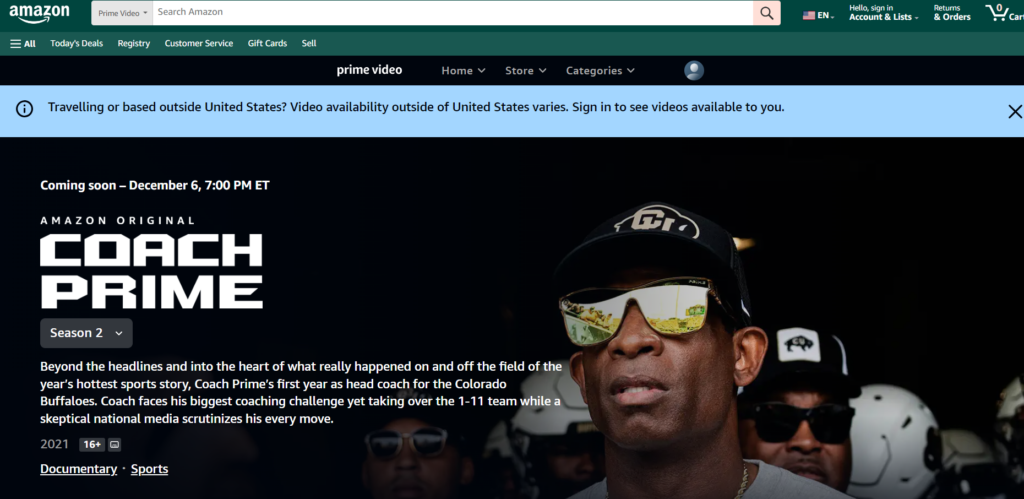Open the All hamburger menu
This screenshot has height=499, width=1024.
pos(23,44)
